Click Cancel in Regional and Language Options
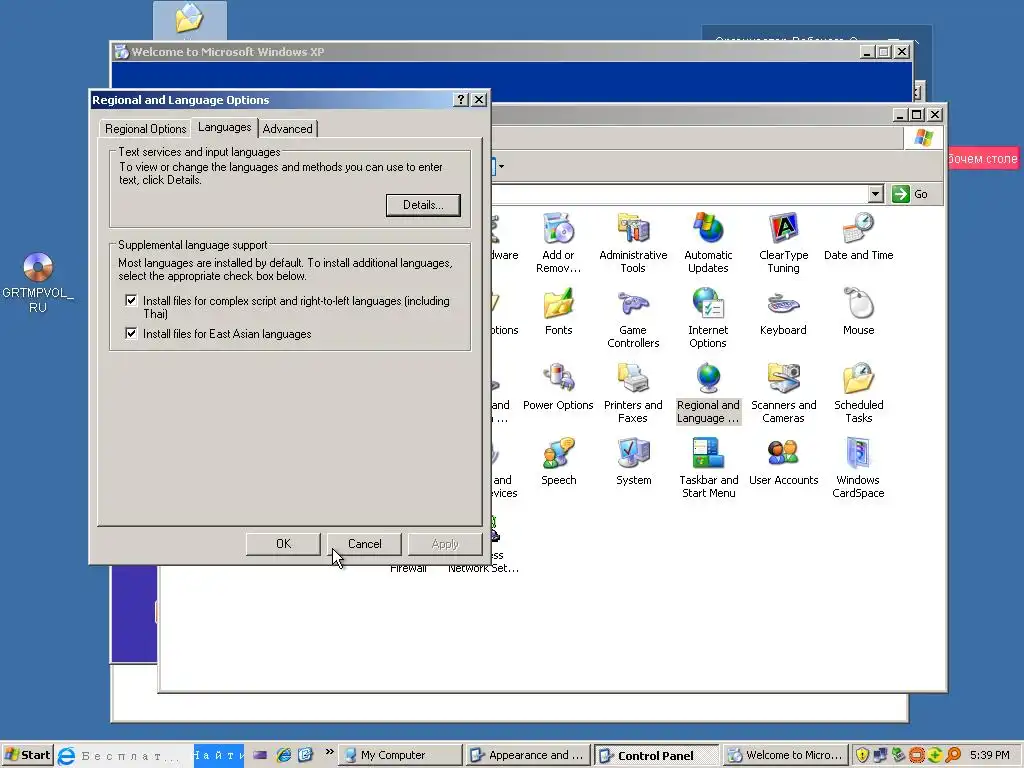Image resolution: width=1024 pixels, height=768 pixels. [364, 544]
